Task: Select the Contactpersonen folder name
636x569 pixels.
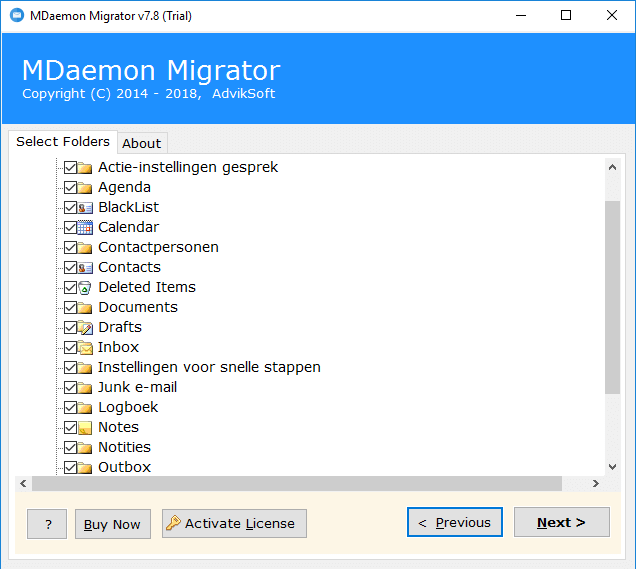Action: (x=159, y=247)
